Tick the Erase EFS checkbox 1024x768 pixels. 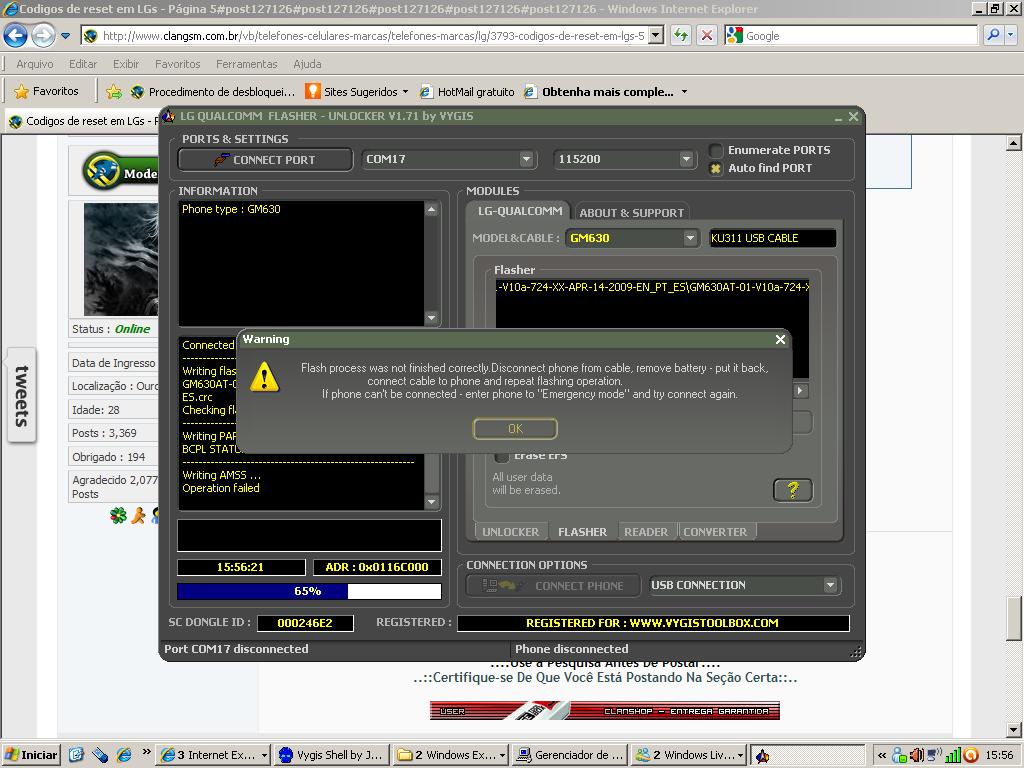coord(502,456)
